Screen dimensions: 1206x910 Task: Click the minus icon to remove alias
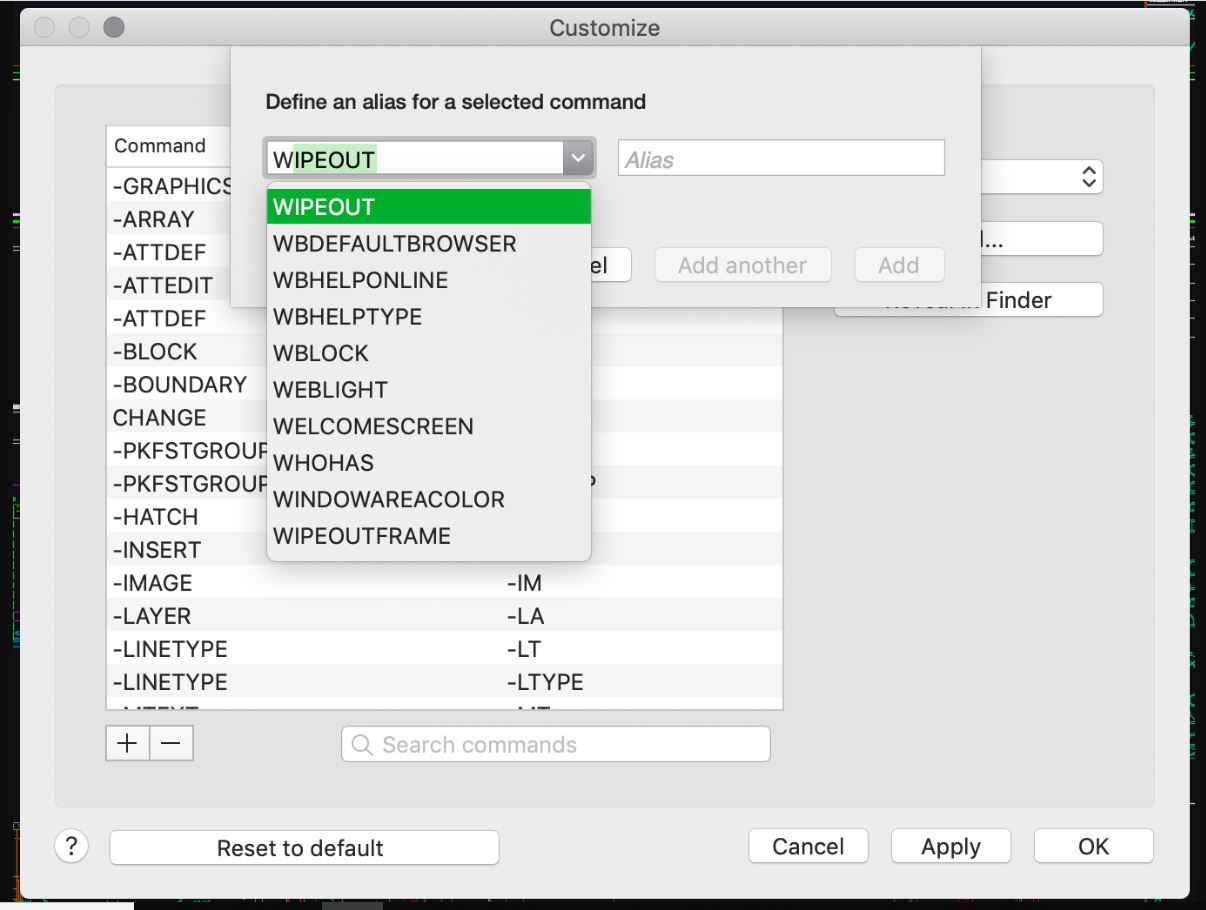pos(172,744)
